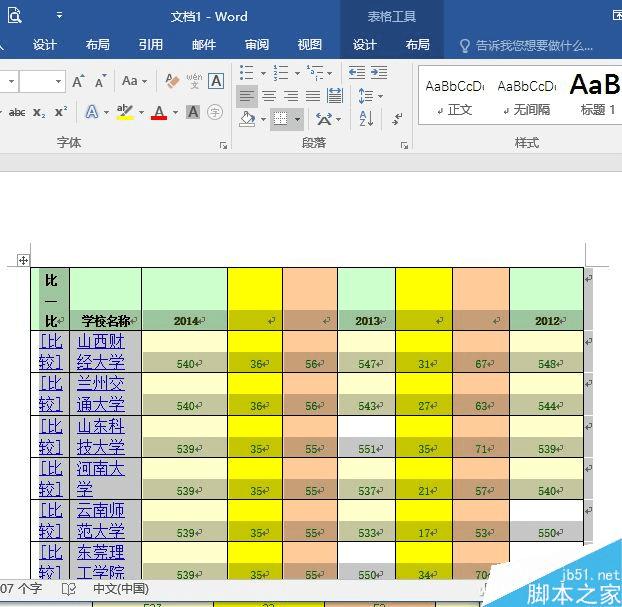622x607 pixels.
Task: Apply the 无间隔 style
Action: coord(527,96)
